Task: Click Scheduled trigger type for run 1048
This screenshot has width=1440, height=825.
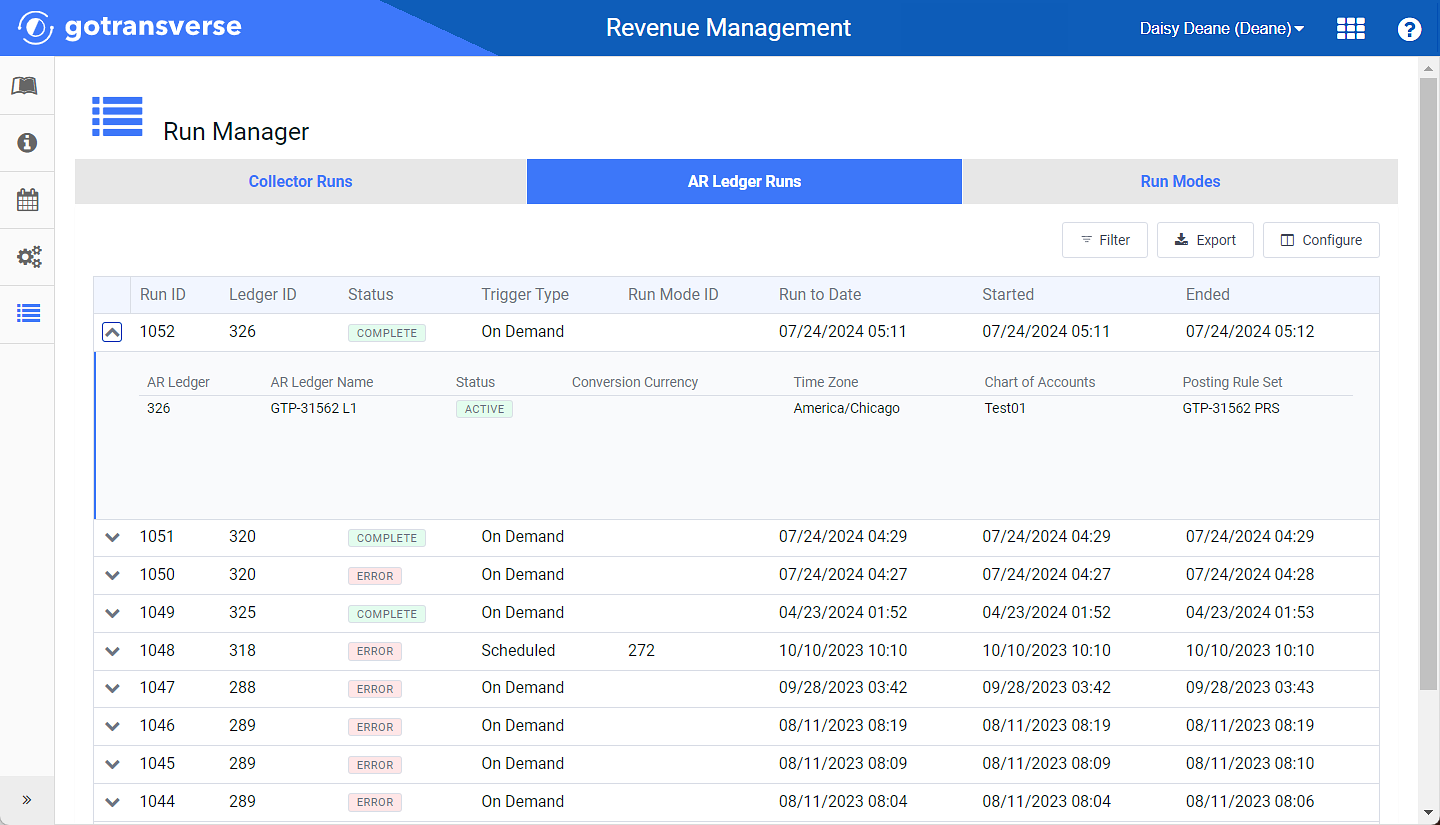Action: (518, 650)
